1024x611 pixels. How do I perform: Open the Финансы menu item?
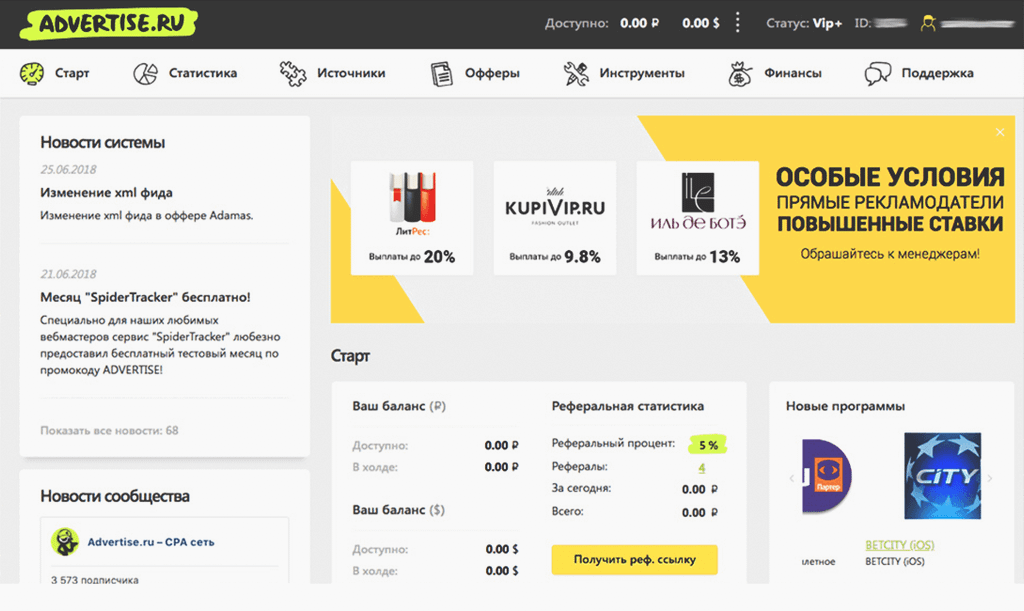pyautogui.click(x=793, y=73)
